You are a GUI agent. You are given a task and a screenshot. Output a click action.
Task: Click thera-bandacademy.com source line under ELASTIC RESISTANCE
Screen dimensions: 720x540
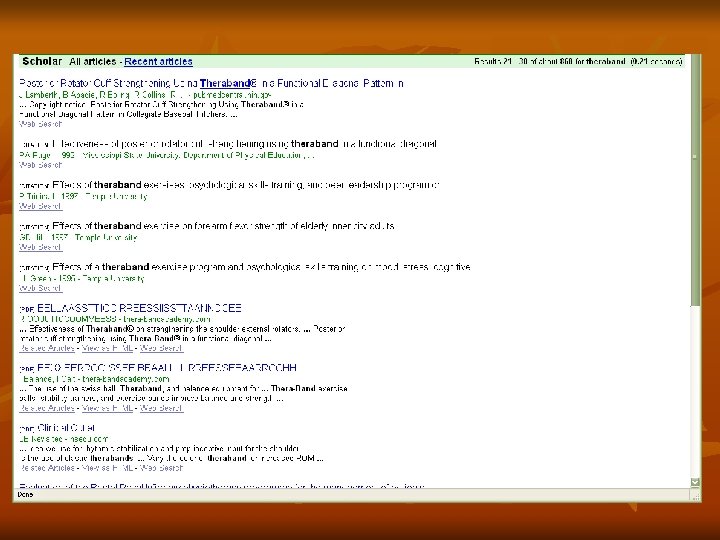pyautogui.click(x=115, y=319)
